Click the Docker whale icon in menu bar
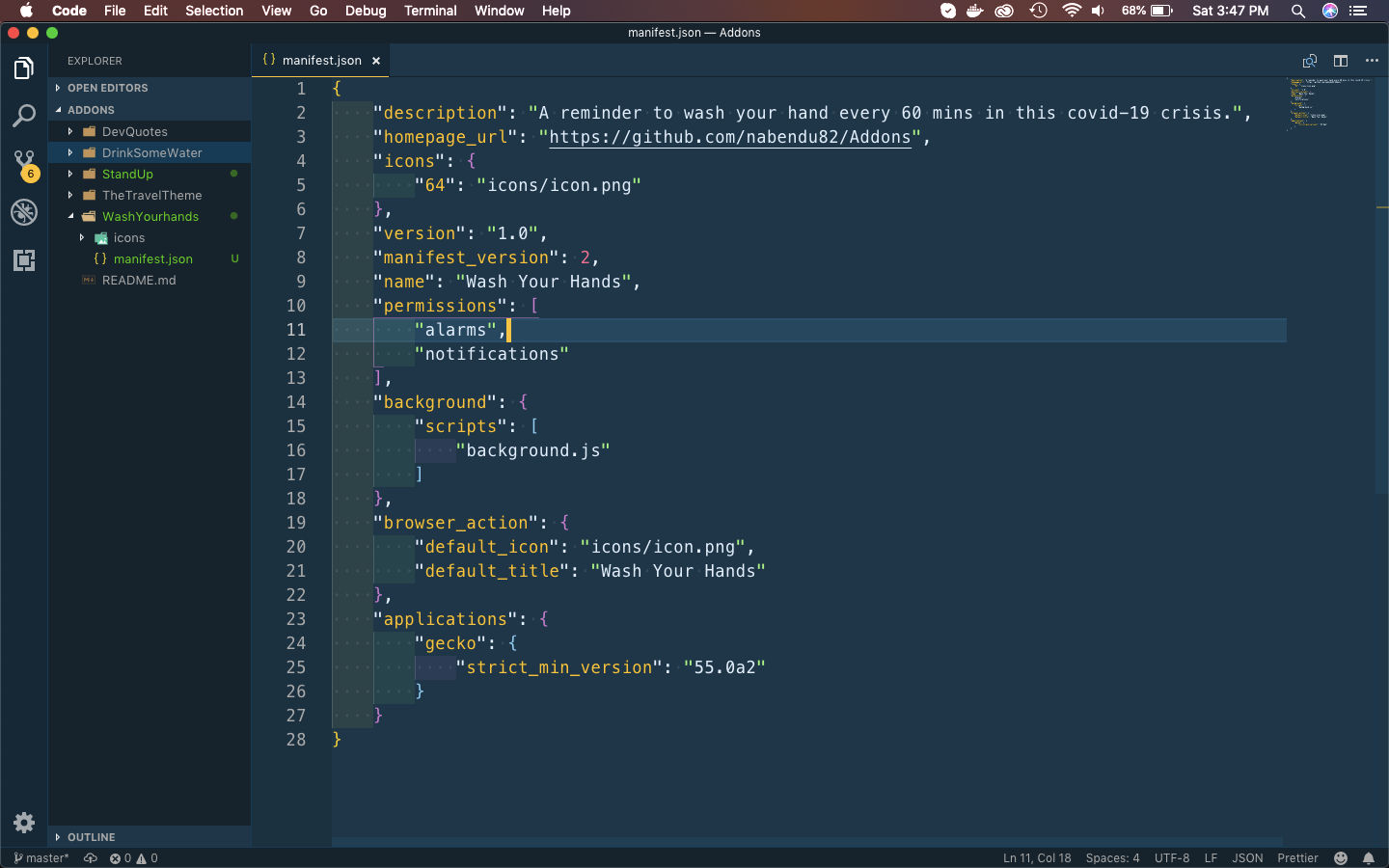The height and width of the screenshot is (868, 1389). [975, 11]
